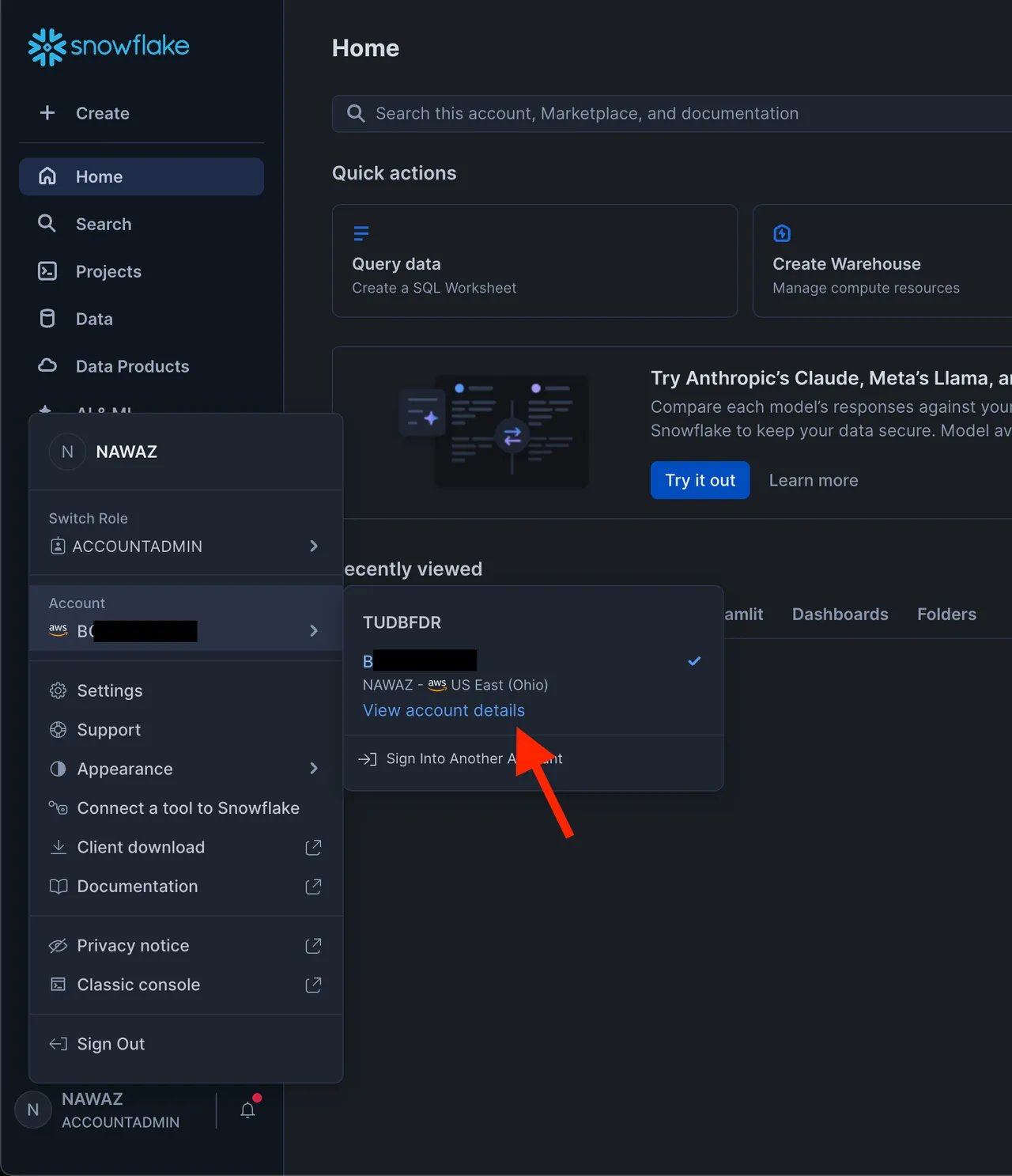Click the Sign Out arrow icon
The height and width of the screenshot is (1176, 1012).
(x=59, y=1044)
